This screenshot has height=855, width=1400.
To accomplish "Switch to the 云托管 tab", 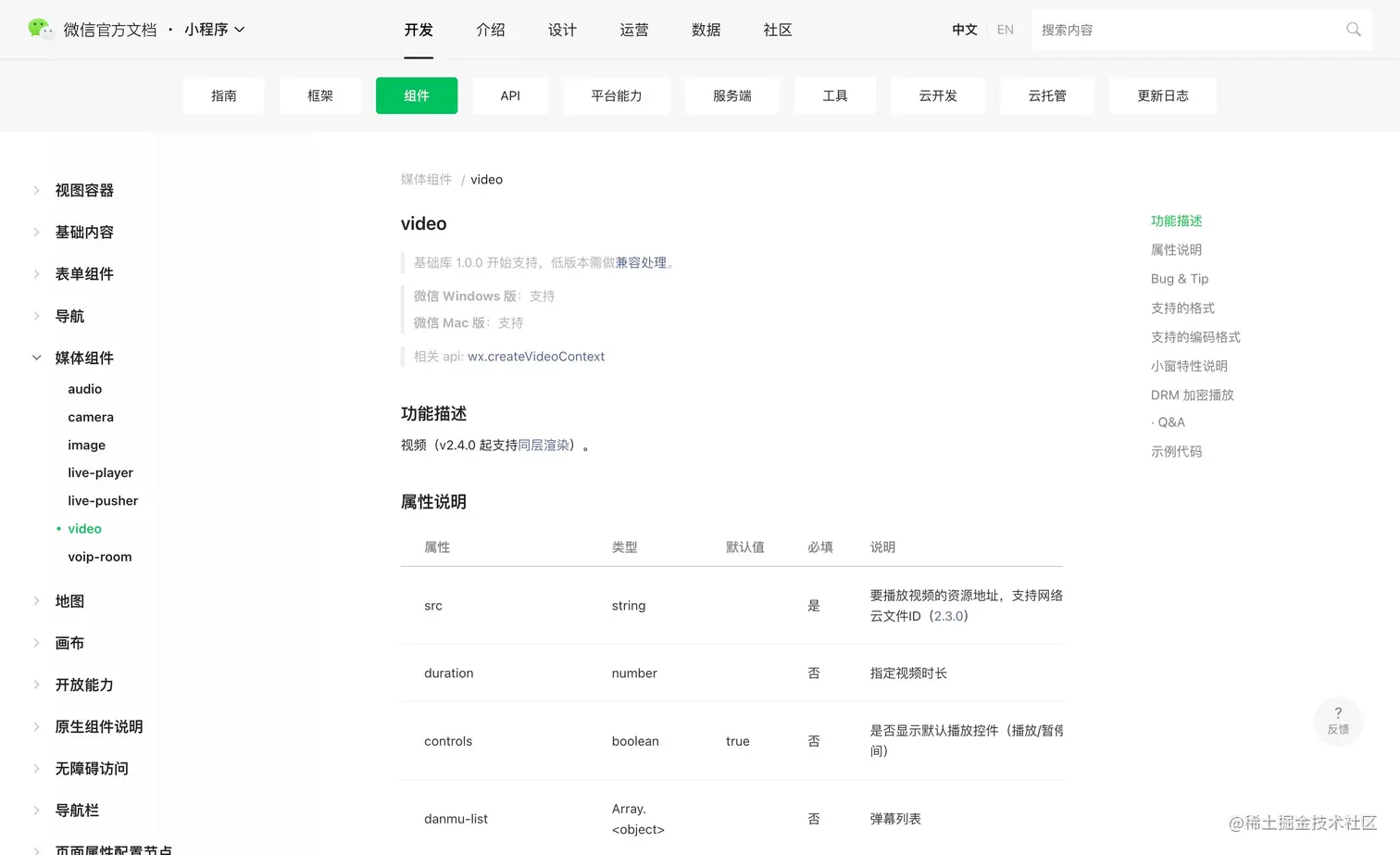I will (x=1047, y=95).
